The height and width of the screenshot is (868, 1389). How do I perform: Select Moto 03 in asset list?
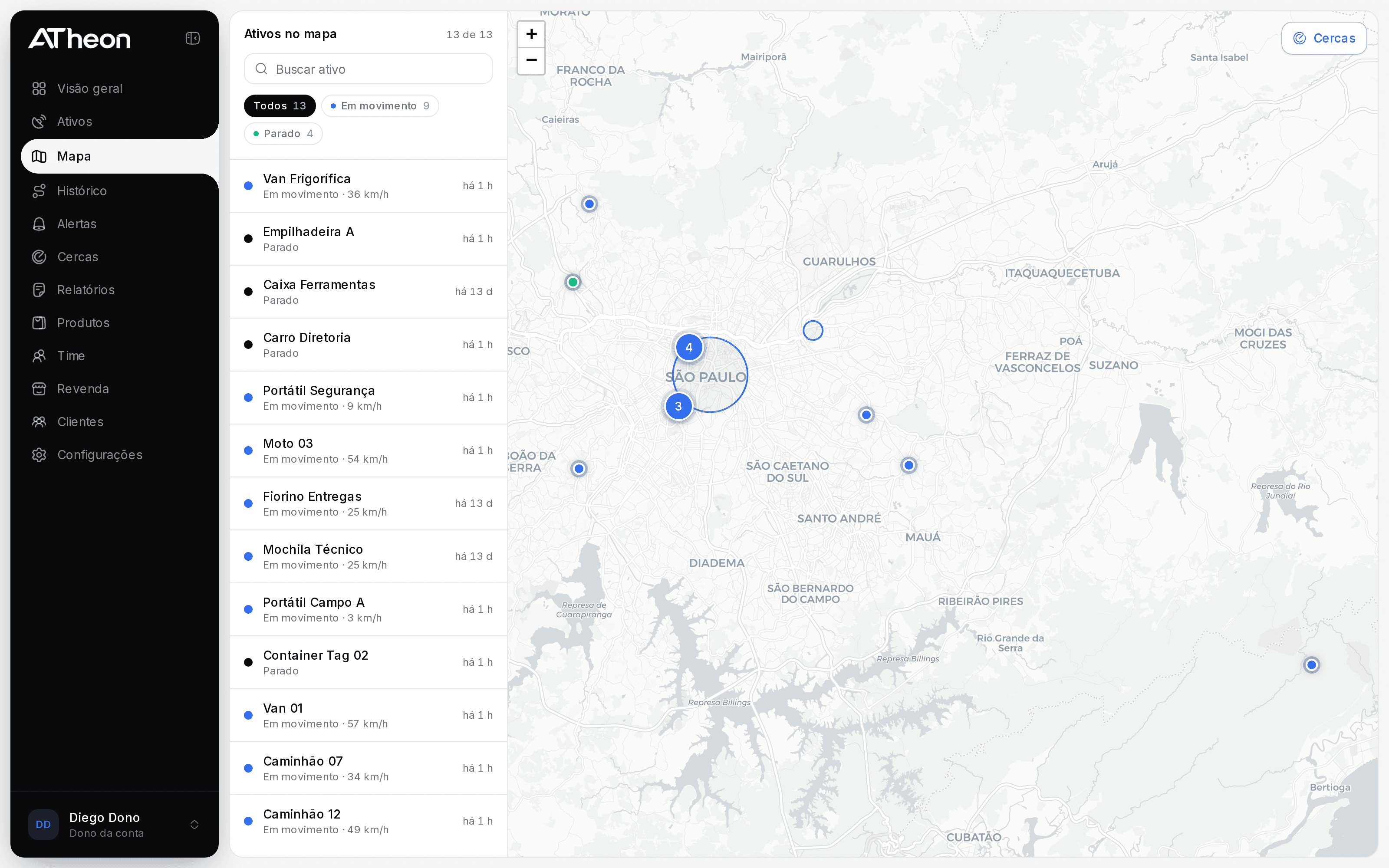pos(369,450)
